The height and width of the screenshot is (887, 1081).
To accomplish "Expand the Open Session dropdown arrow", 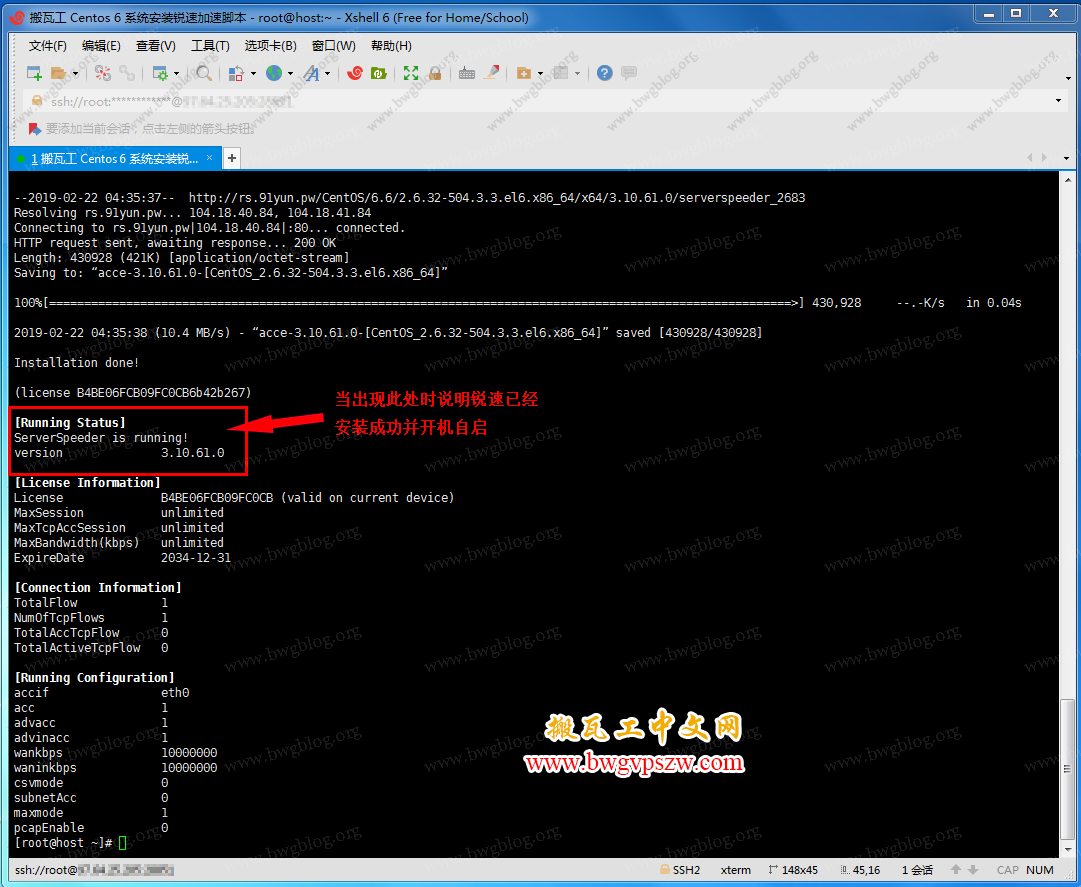I will (x=75, y=74).
